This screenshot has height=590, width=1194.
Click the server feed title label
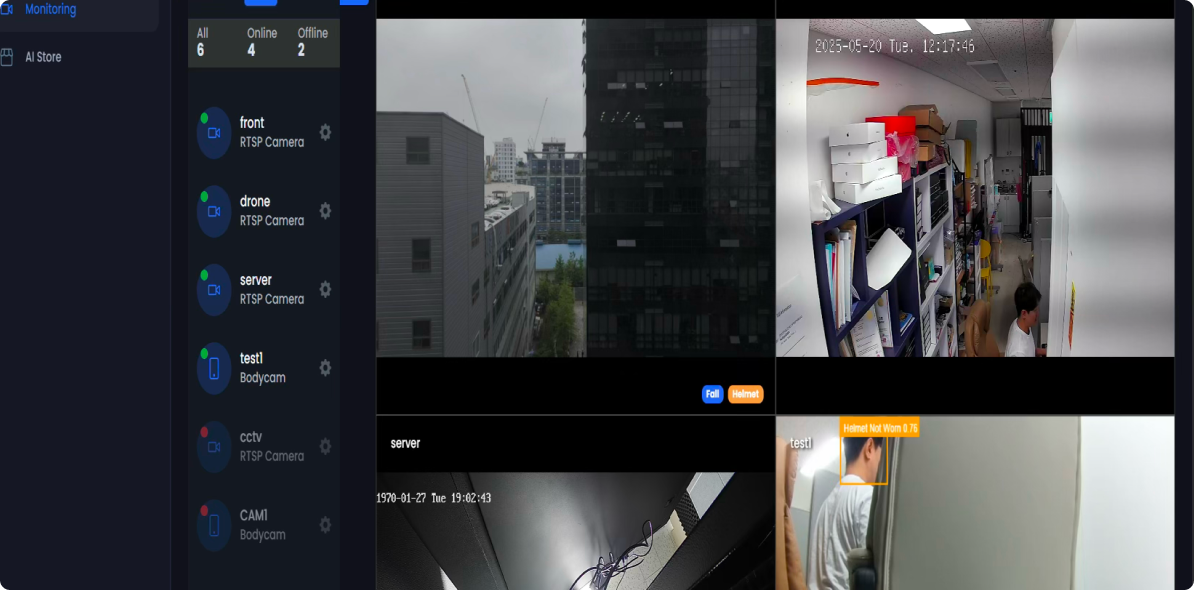tap(405, 443)
